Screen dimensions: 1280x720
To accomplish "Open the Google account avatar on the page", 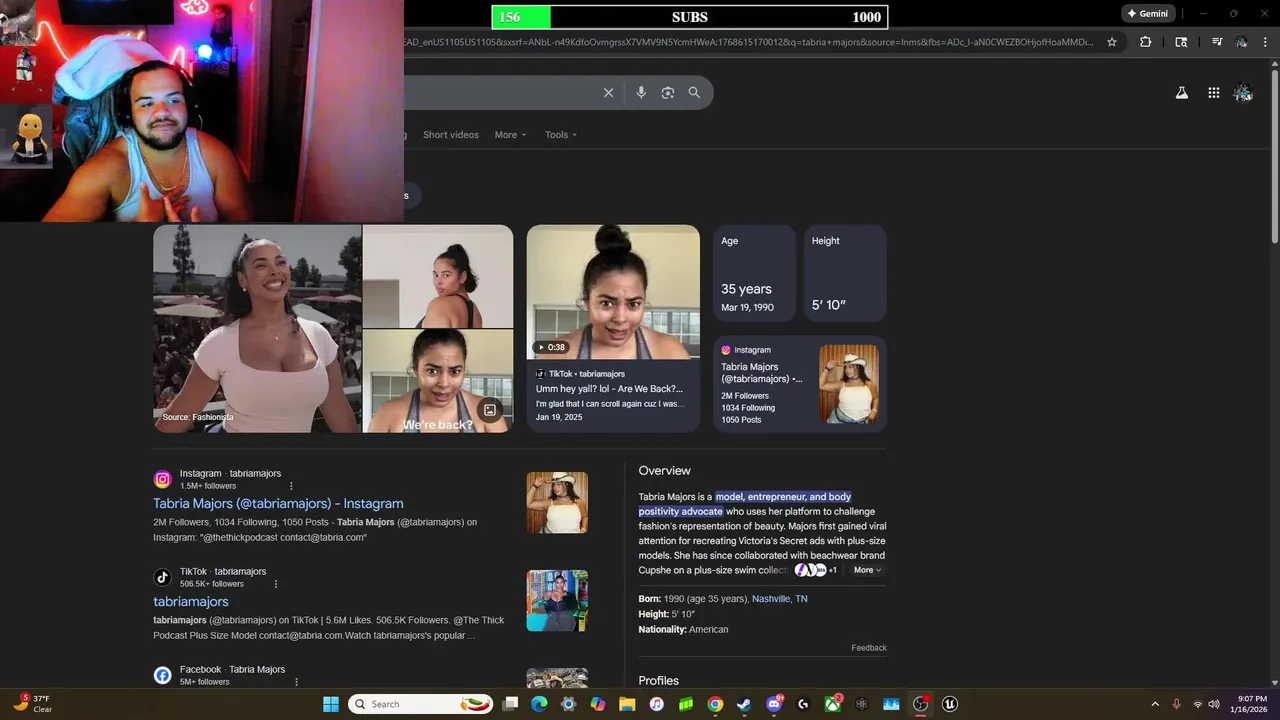I will click(1243, 93).
